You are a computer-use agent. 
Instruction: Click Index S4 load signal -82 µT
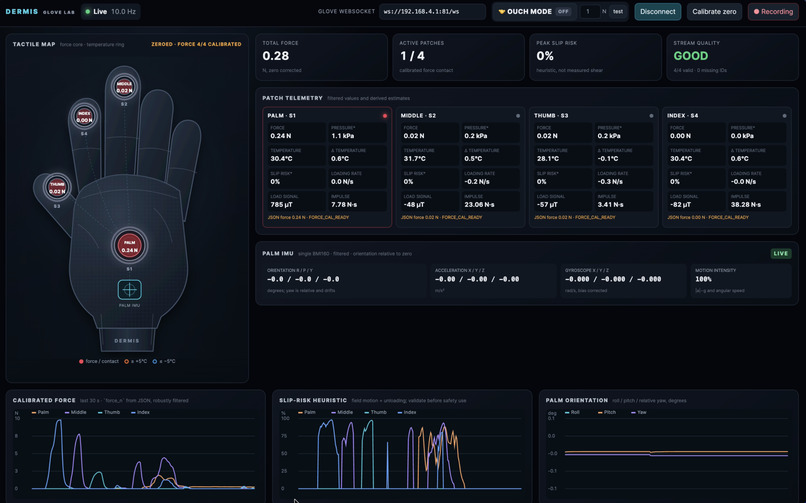pos(681,204)
